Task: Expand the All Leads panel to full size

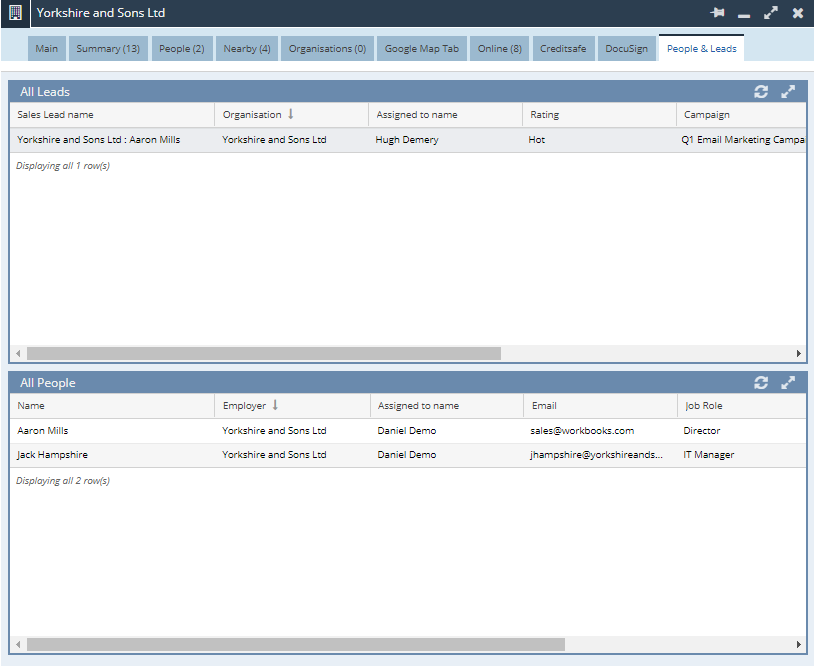Action: (788, 92)
